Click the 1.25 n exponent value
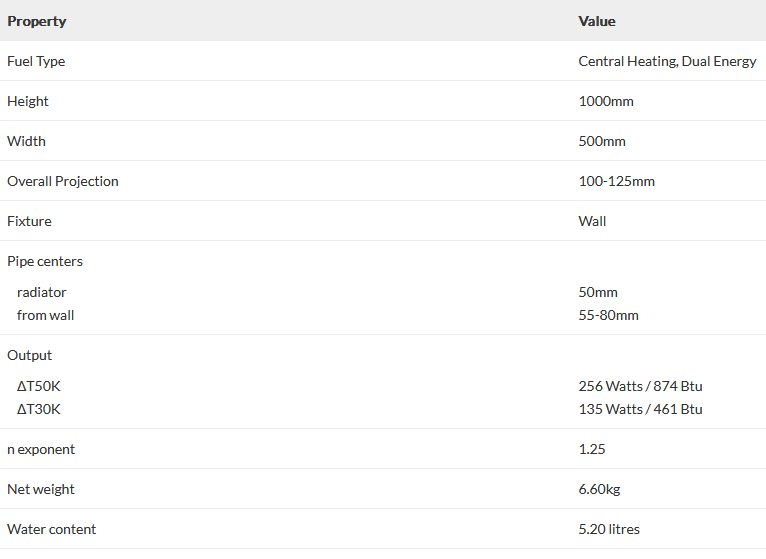Viewport: 766px width, 559px height. point(592,449)
